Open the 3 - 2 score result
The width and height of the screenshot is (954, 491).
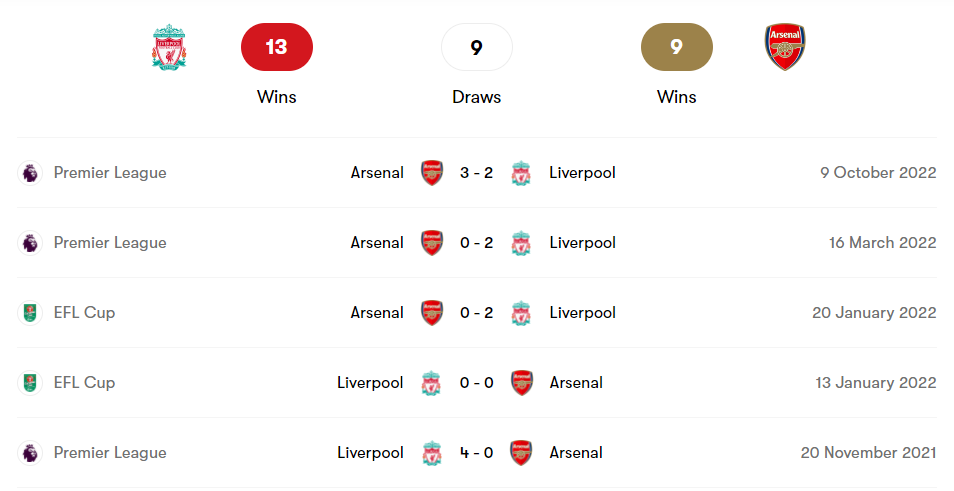[476, 173]
